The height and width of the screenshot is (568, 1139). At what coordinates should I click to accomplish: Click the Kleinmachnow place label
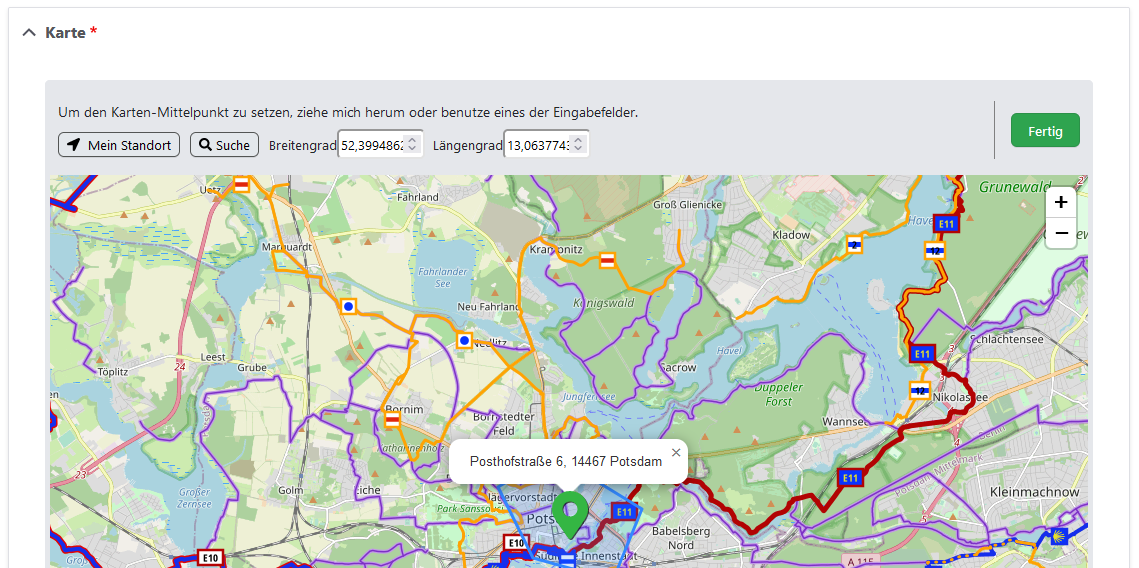click(x=1034, y=492)
